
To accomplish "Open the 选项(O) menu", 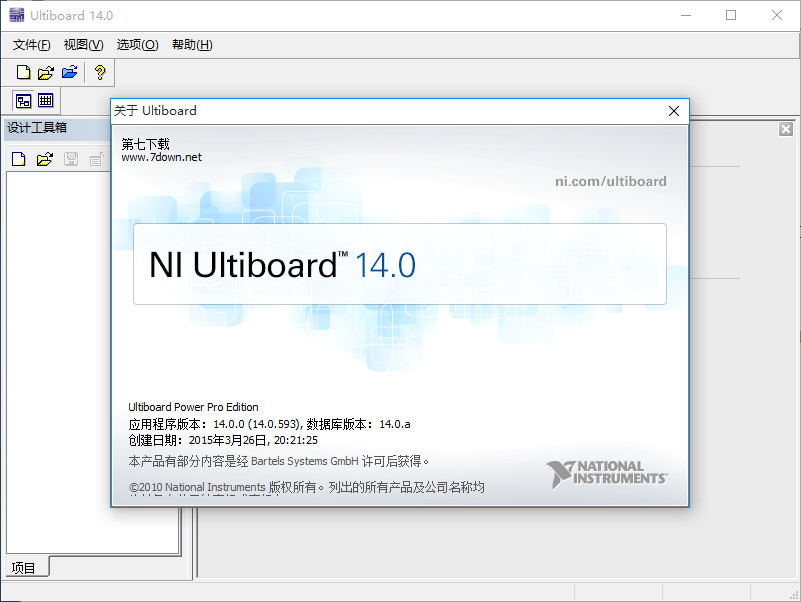I will pyautogui.click(x=137, y=45).
